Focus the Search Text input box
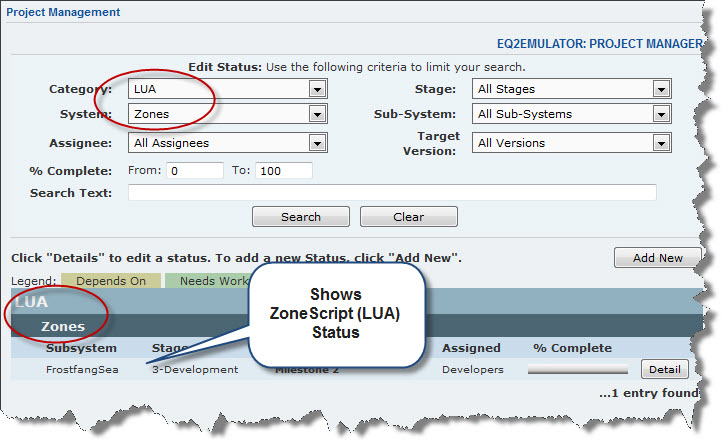 tap(392, 193)
